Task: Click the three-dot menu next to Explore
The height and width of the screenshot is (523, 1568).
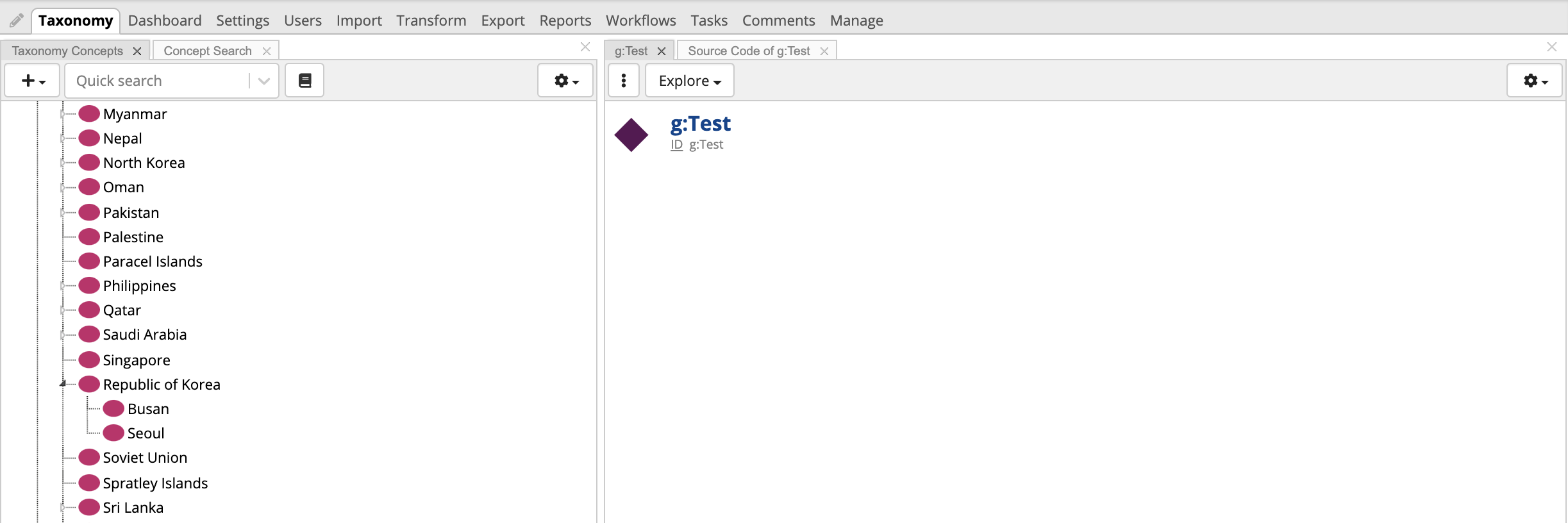Action: [623, 81]
